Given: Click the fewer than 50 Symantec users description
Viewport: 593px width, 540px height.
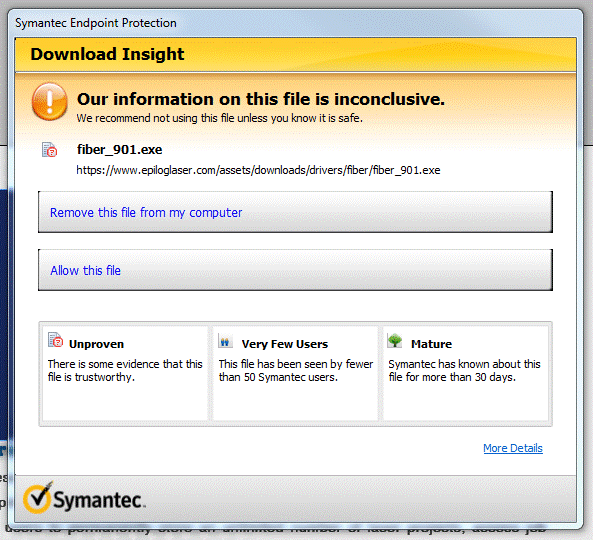Looking at the screenshot, I should 296,371.
